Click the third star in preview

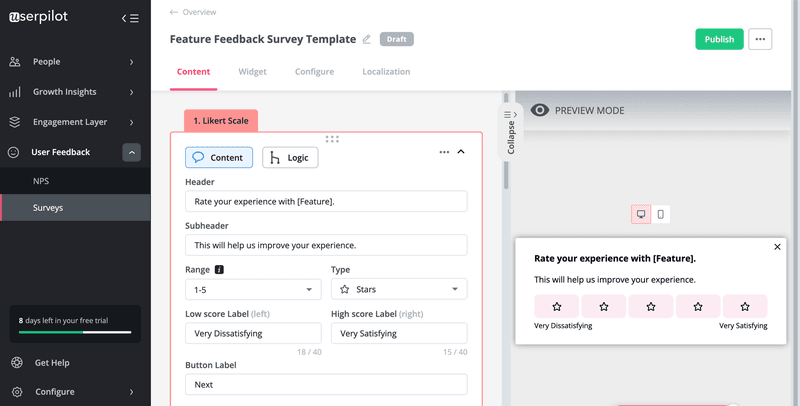pos(651,307)
